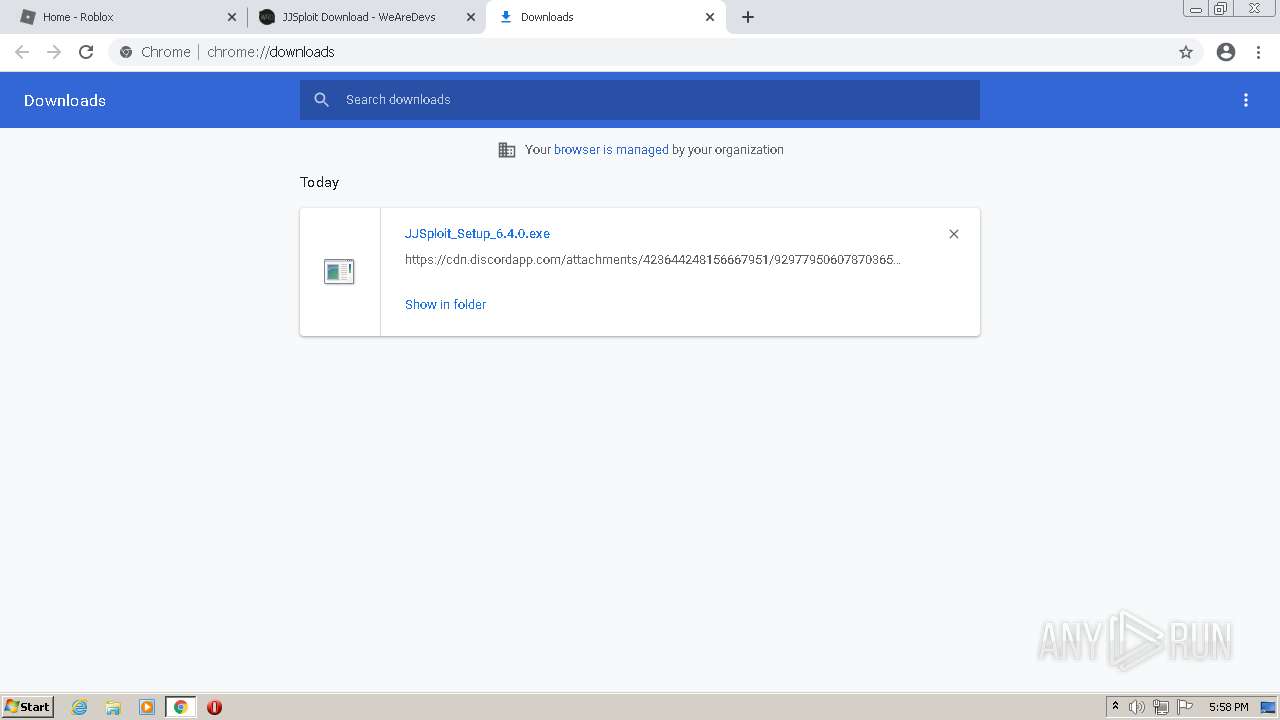Close the Downloads tab
This screenshot has width=1280, height=720.
710,17
